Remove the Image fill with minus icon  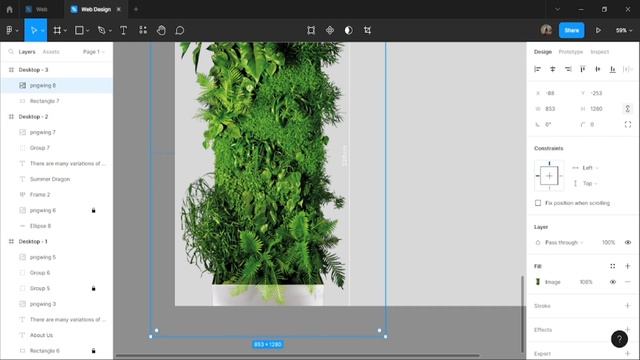pyautogui.click(x=628, y=282)
